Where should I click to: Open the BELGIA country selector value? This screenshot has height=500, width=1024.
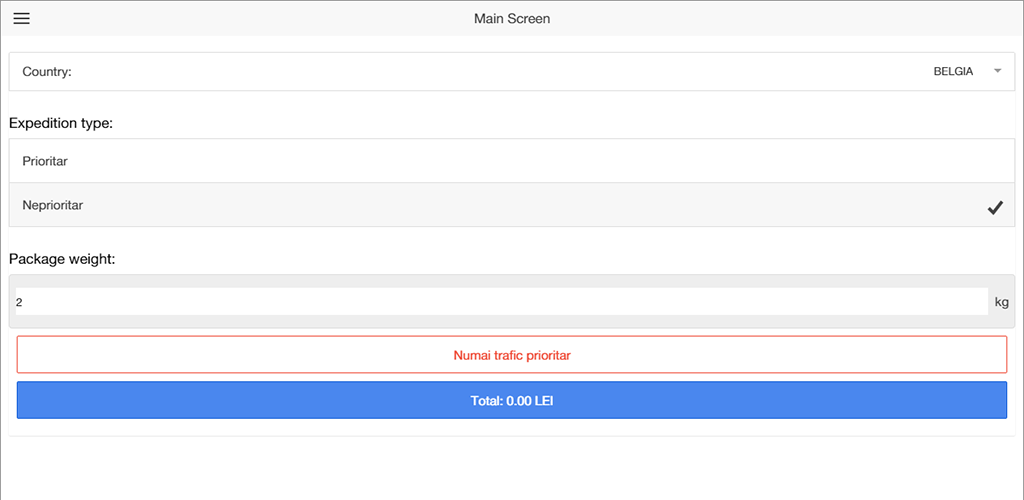(952, 72)
